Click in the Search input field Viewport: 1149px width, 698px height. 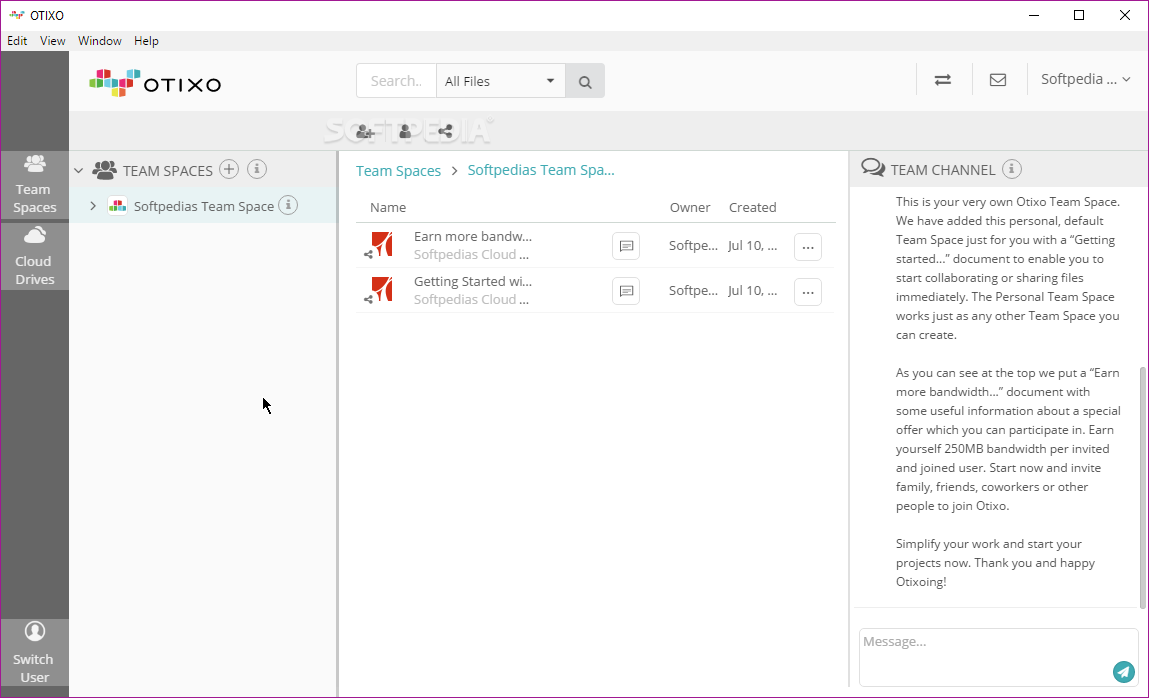pyautogui.click(x=396, y=81)
